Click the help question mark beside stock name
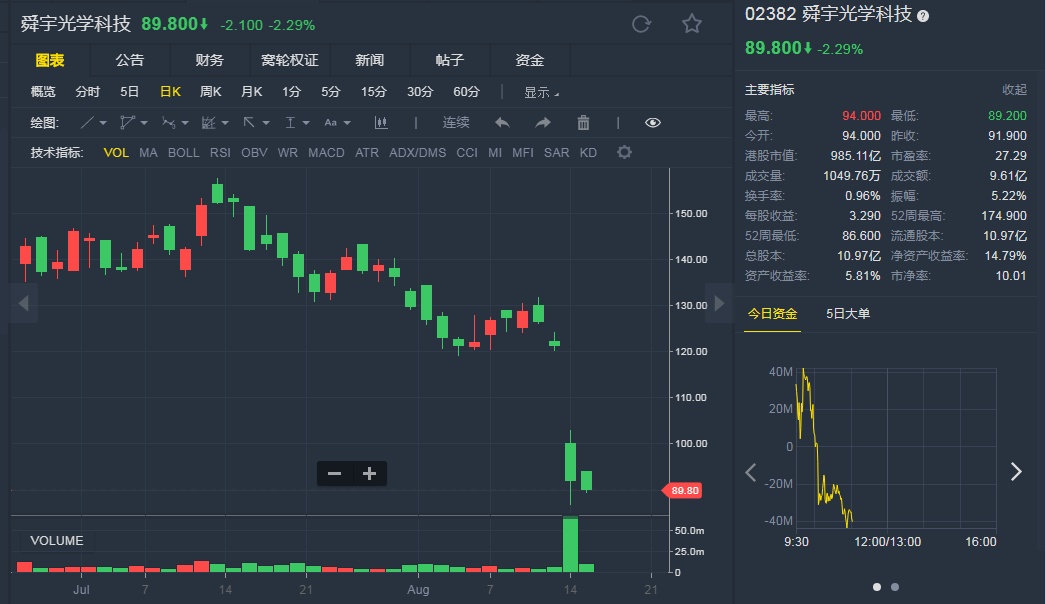Screen dimensions: 1046x604 pos(923,16)
